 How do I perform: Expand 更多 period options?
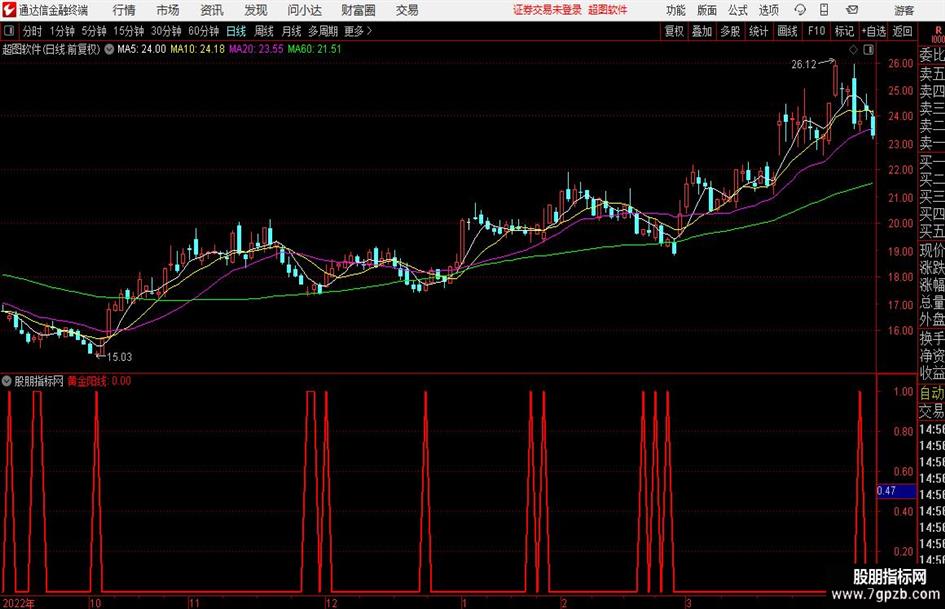358,31
